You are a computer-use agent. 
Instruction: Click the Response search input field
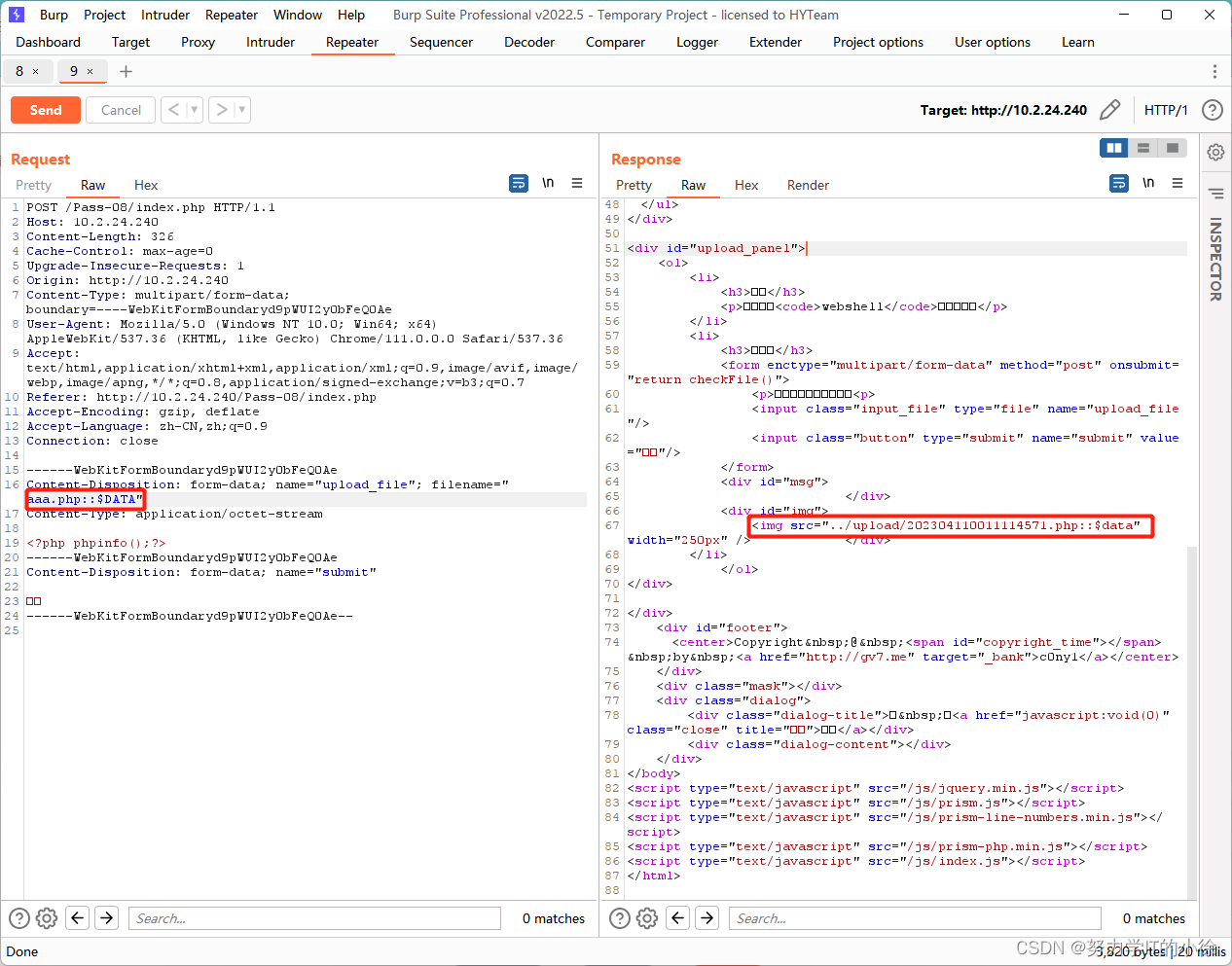(915, 918)
